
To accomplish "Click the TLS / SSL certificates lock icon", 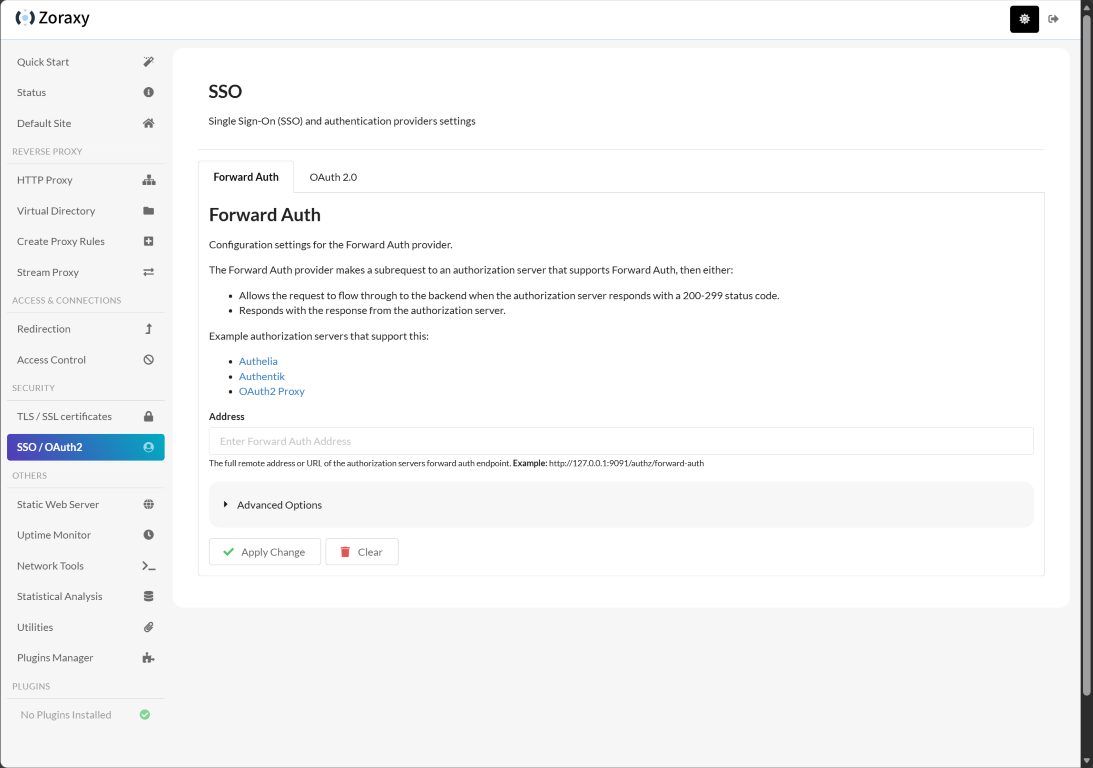I will coord(148,416).
